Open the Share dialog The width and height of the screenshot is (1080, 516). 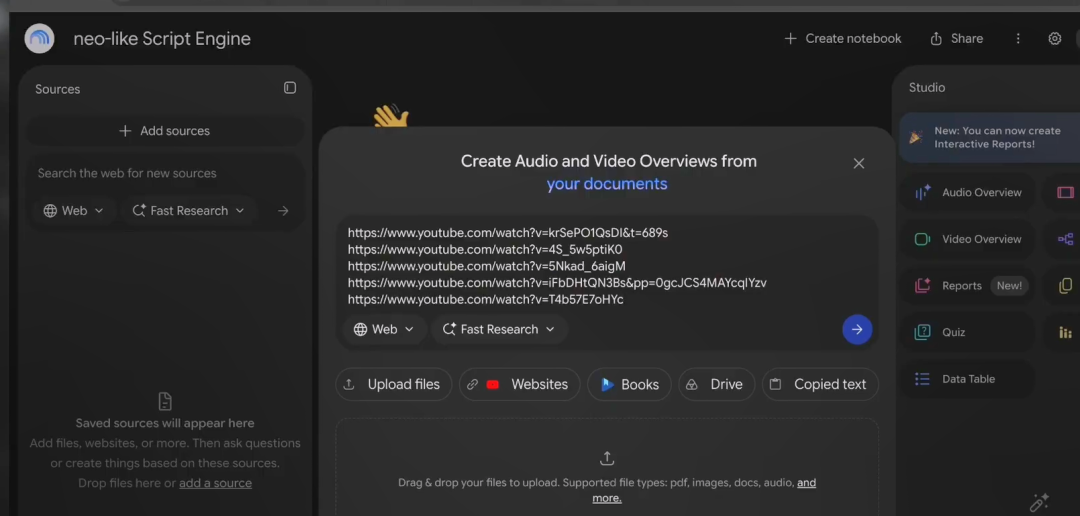coord(956,39)
